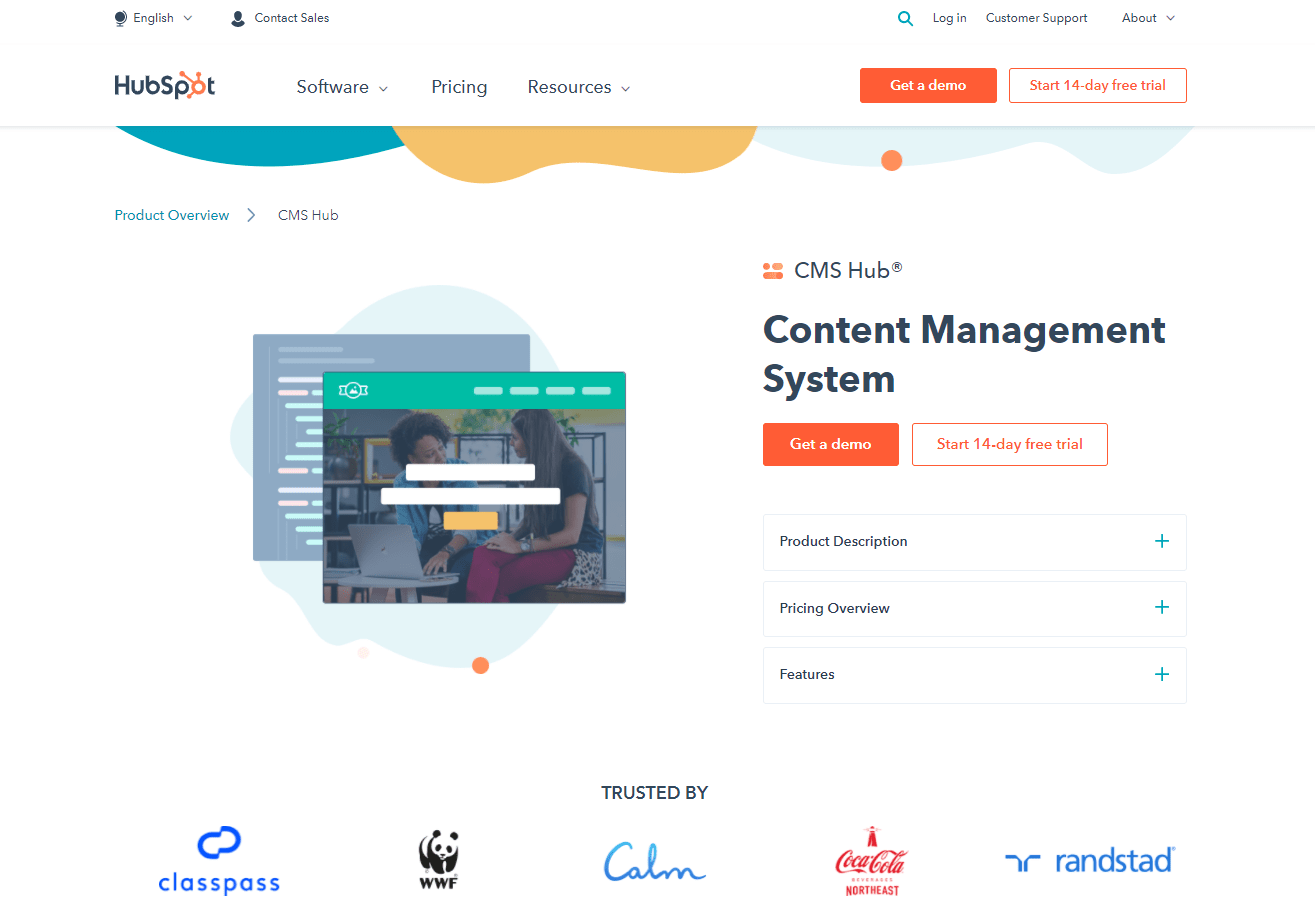Click Log in
The height and width of the screenshot is (909, 1315).
pyautogui.click(x=949, y=18)
